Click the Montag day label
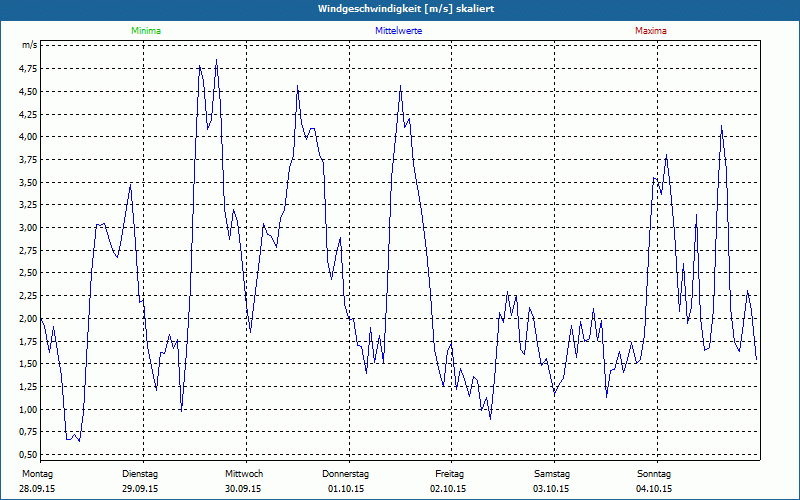800x500 pixels. click(x=37, y=474)
